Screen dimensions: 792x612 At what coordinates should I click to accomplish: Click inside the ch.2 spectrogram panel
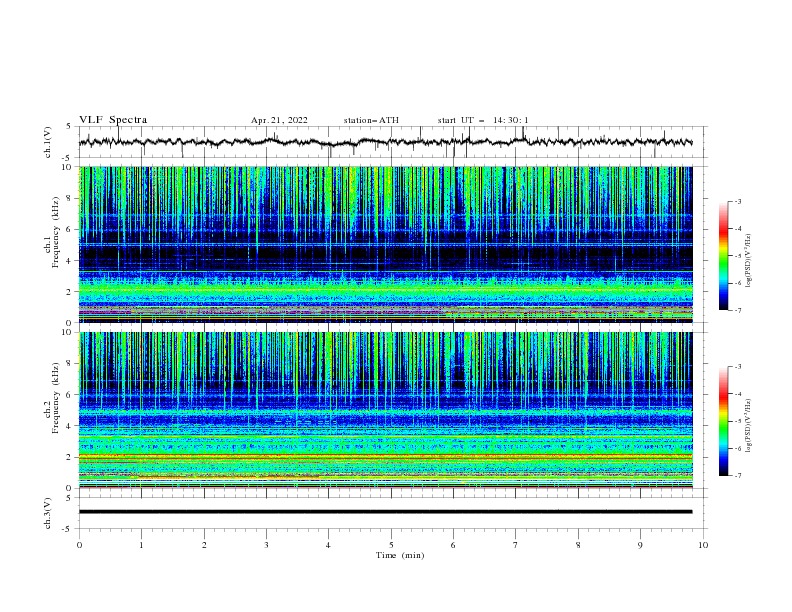[385, 410]
